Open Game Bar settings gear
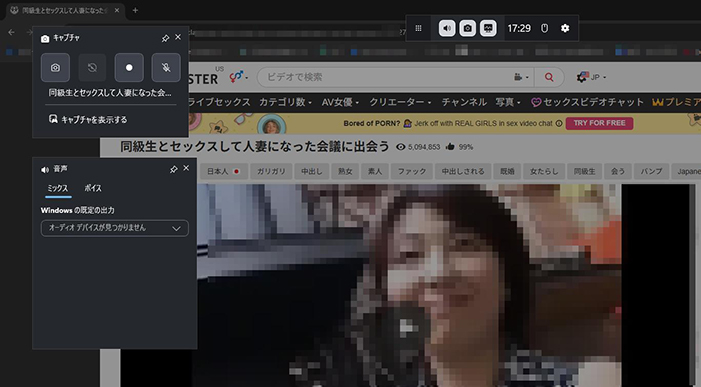 tap(565, 29)
